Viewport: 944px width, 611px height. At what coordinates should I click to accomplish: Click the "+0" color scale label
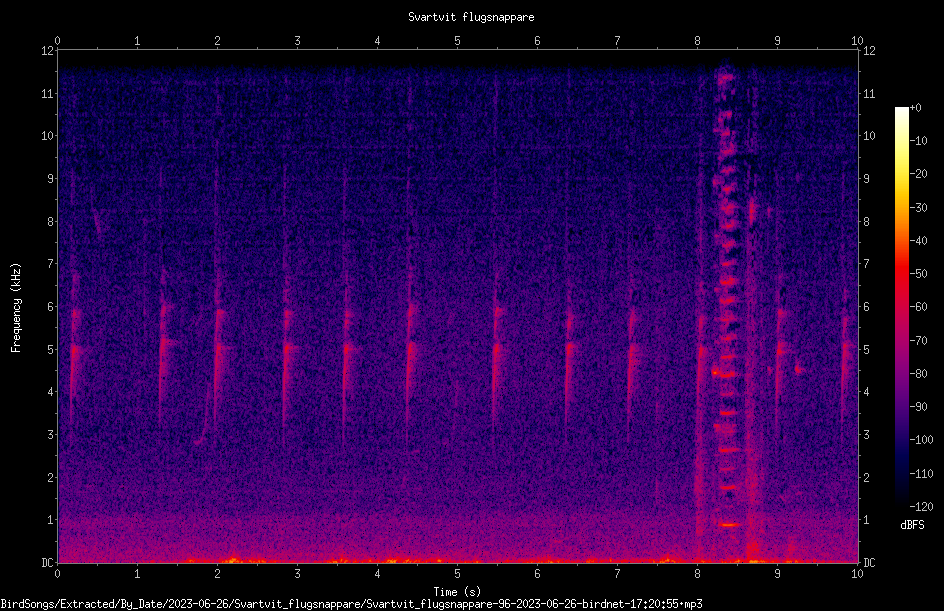pos(916,108)
